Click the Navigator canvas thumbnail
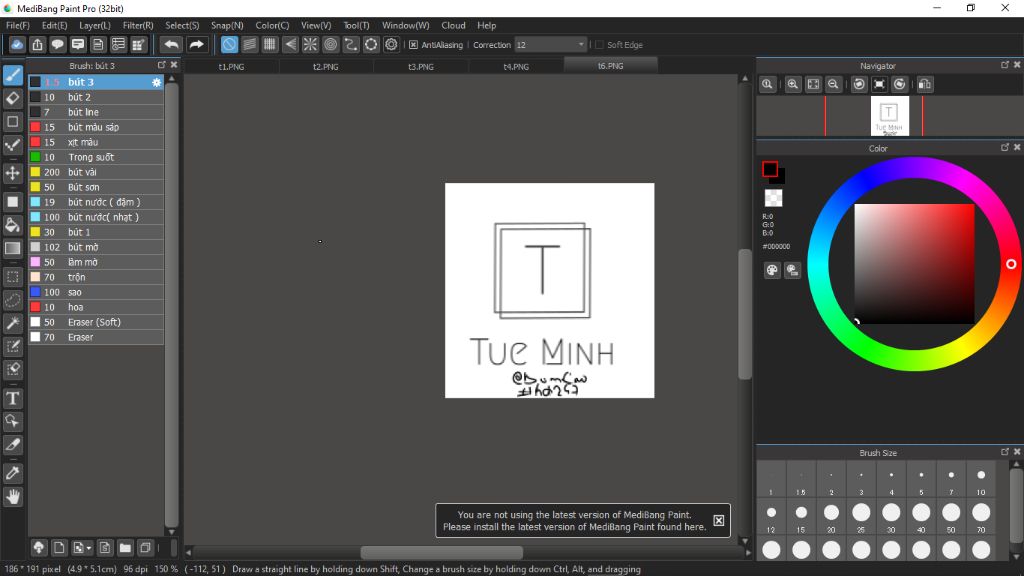 [889, 116]
